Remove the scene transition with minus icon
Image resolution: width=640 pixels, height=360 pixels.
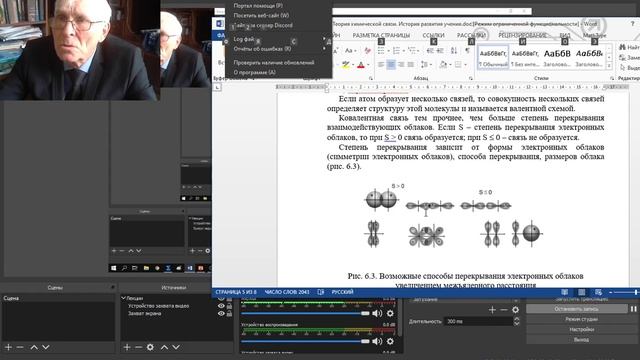pyautogui.click(x=504, y=310)
